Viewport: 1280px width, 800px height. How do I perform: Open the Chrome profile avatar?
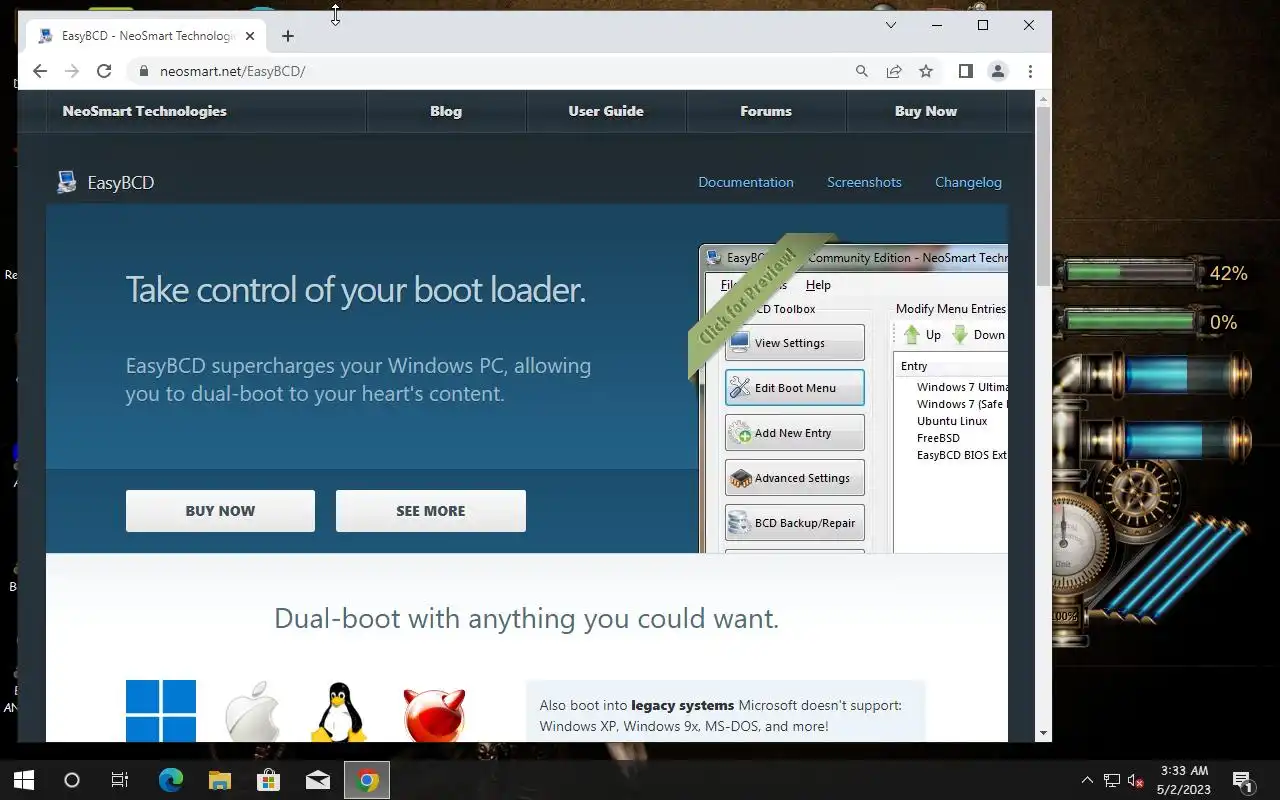click(x=997, y=71)
